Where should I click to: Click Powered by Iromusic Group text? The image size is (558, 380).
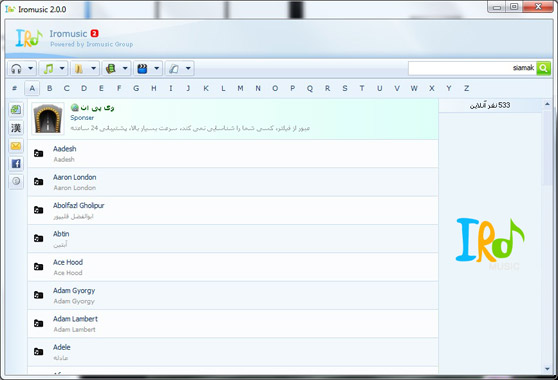tap(91, 44)
